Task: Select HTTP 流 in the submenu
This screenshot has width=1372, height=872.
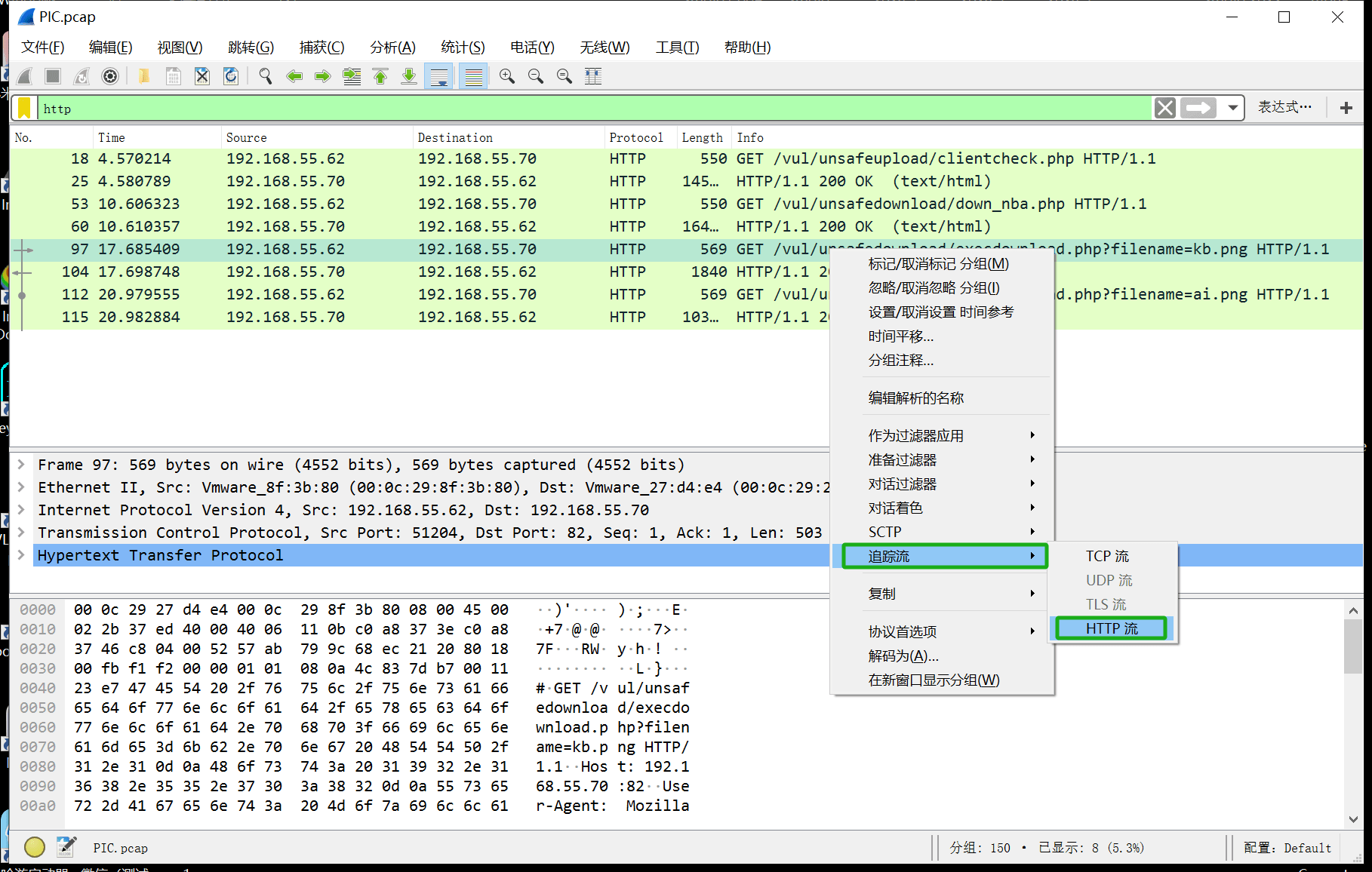Action: click(x=1111, y=628)
